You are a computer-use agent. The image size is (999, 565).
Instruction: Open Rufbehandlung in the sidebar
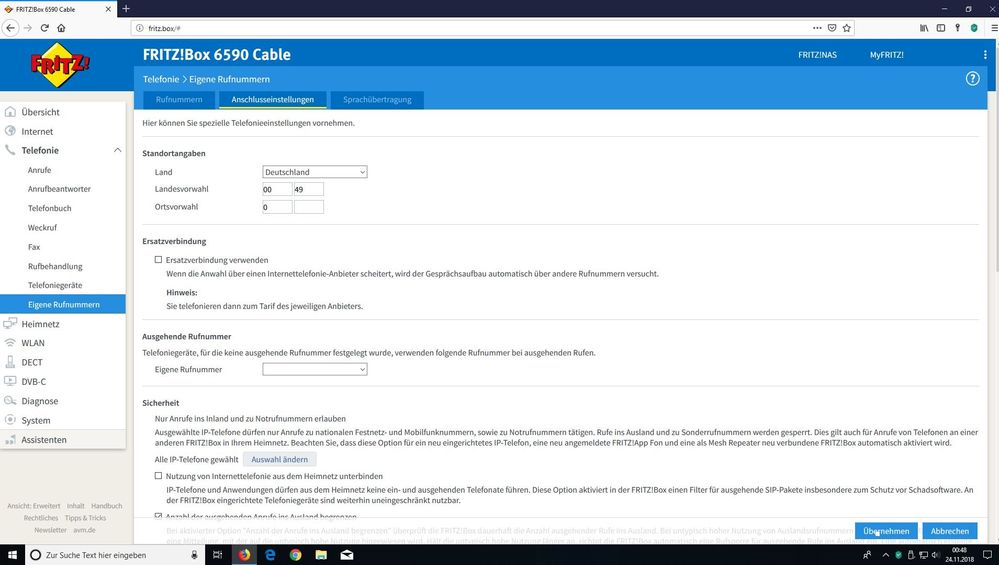click(55, 266)
